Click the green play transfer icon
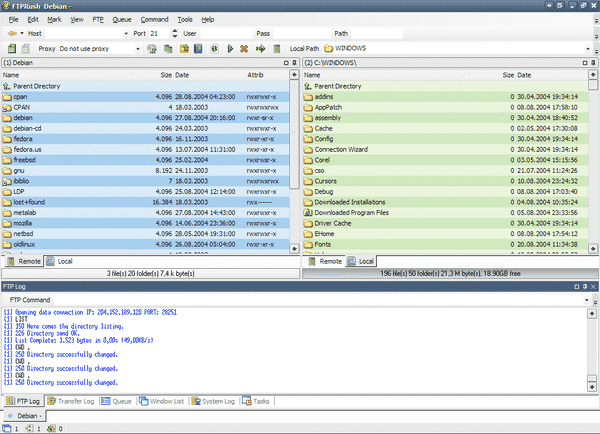Viewport: 600px width, 434px height. [x=230, y=48]
